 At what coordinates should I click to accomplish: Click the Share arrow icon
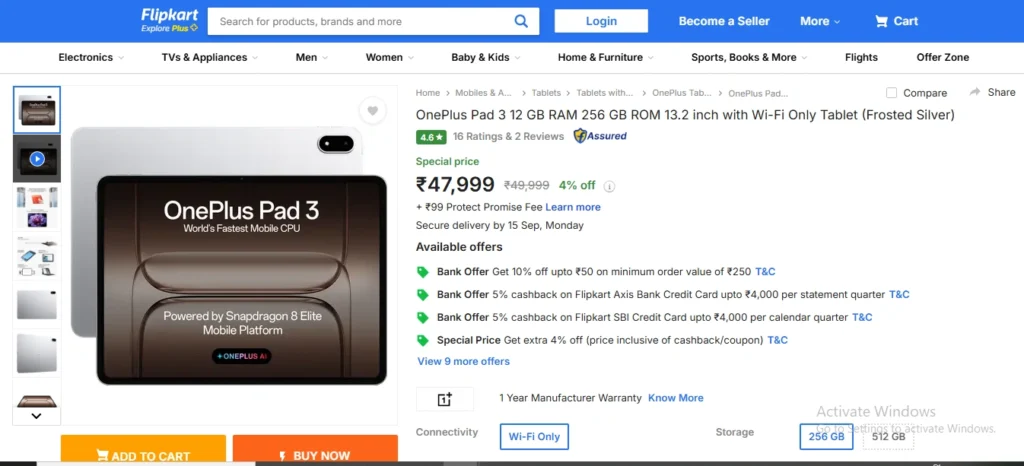point(973,93)
